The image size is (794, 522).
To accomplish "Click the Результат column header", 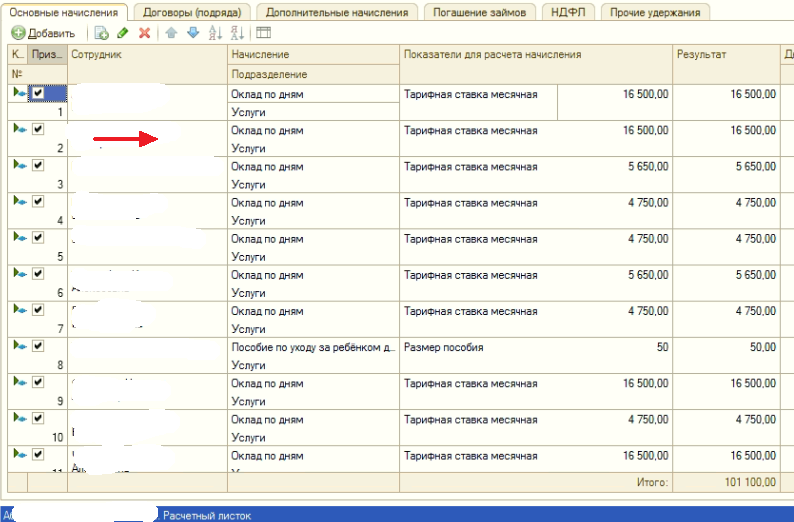I will (726, 54).
